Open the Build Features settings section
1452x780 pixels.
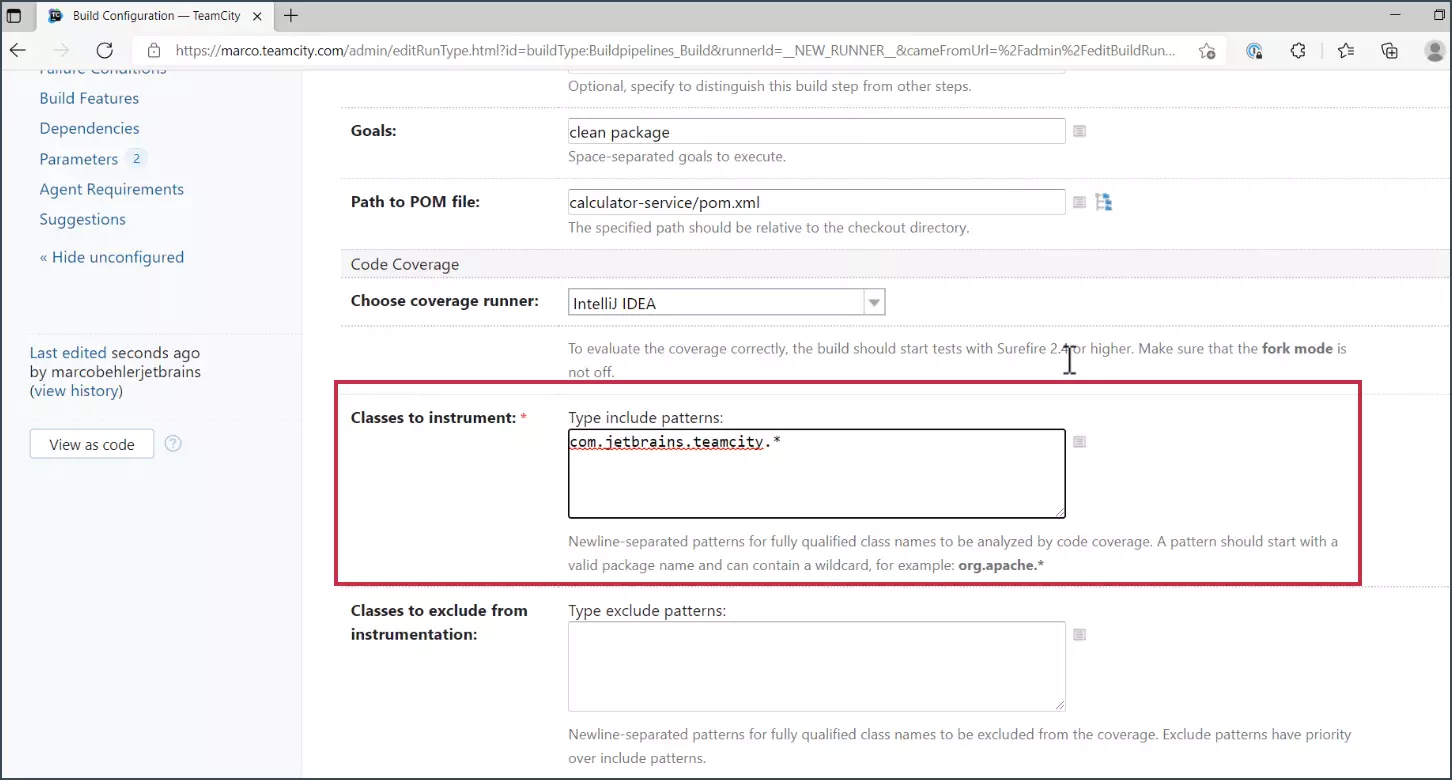89,98
